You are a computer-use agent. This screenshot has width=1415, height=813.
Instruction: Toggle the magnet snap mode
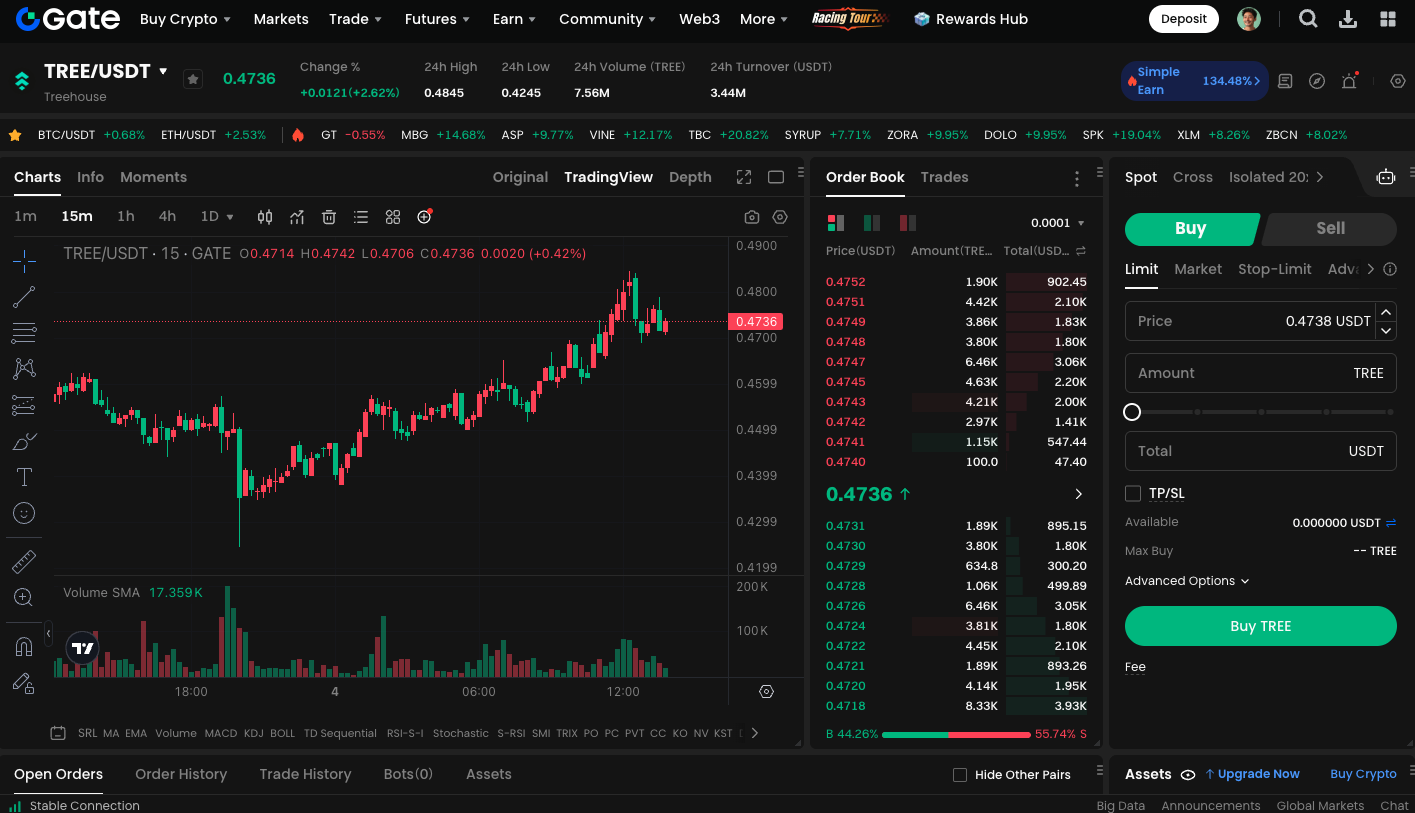click(x=24, y=646)
